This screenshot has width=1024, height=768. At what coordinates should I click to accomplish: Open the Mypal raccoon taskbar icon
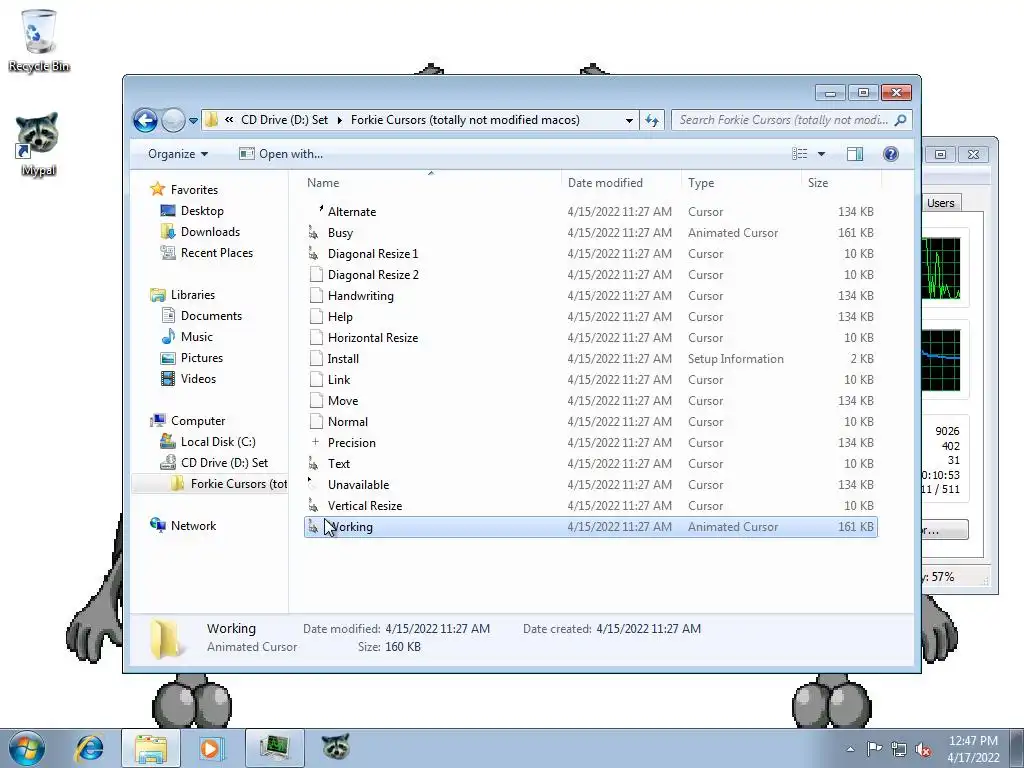pos(336,747)
